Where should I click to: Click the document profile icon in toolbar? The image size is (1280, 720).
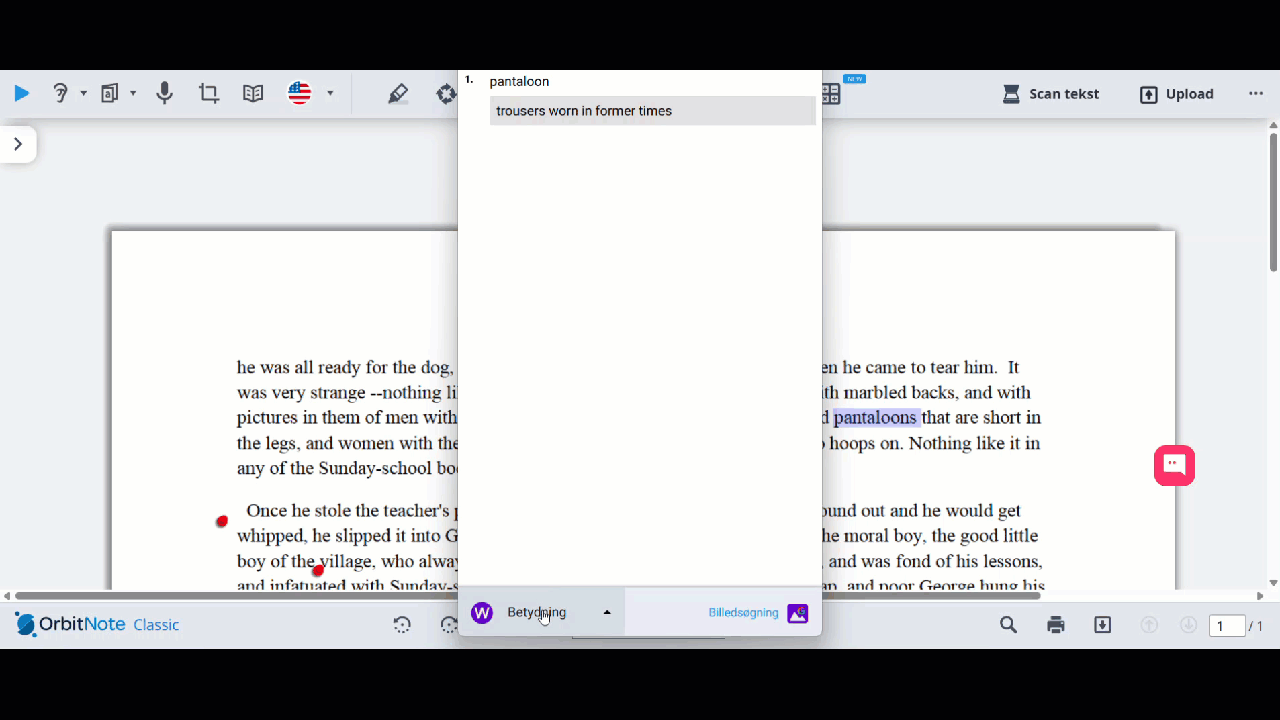[110, 94]
